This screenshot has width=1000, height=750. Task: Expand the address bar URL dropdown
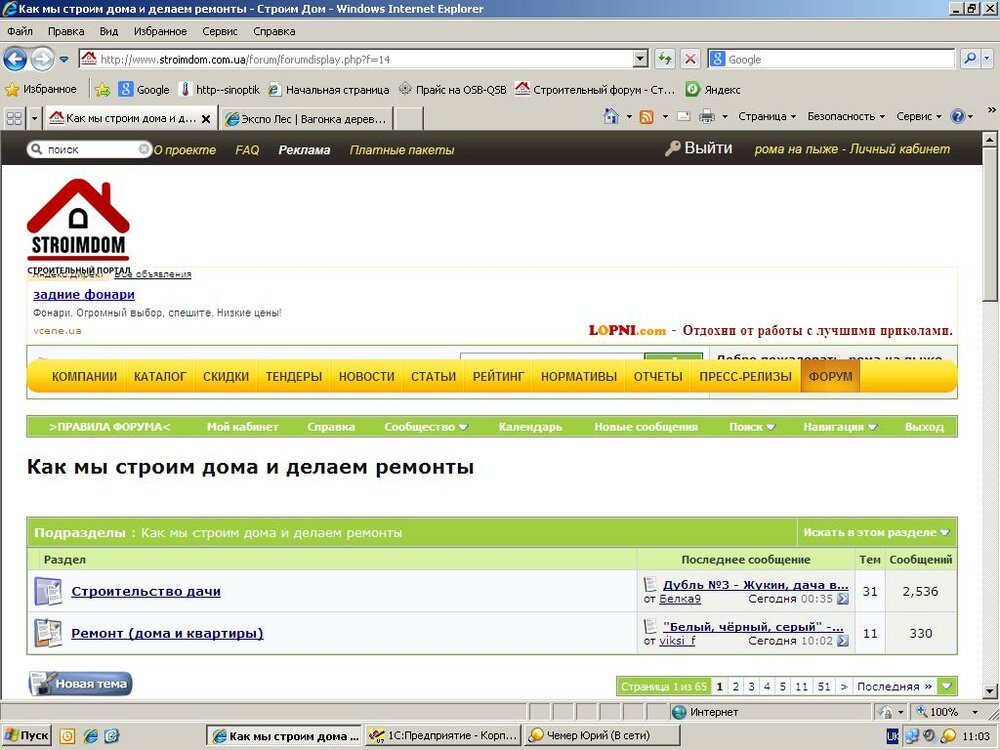640,59
